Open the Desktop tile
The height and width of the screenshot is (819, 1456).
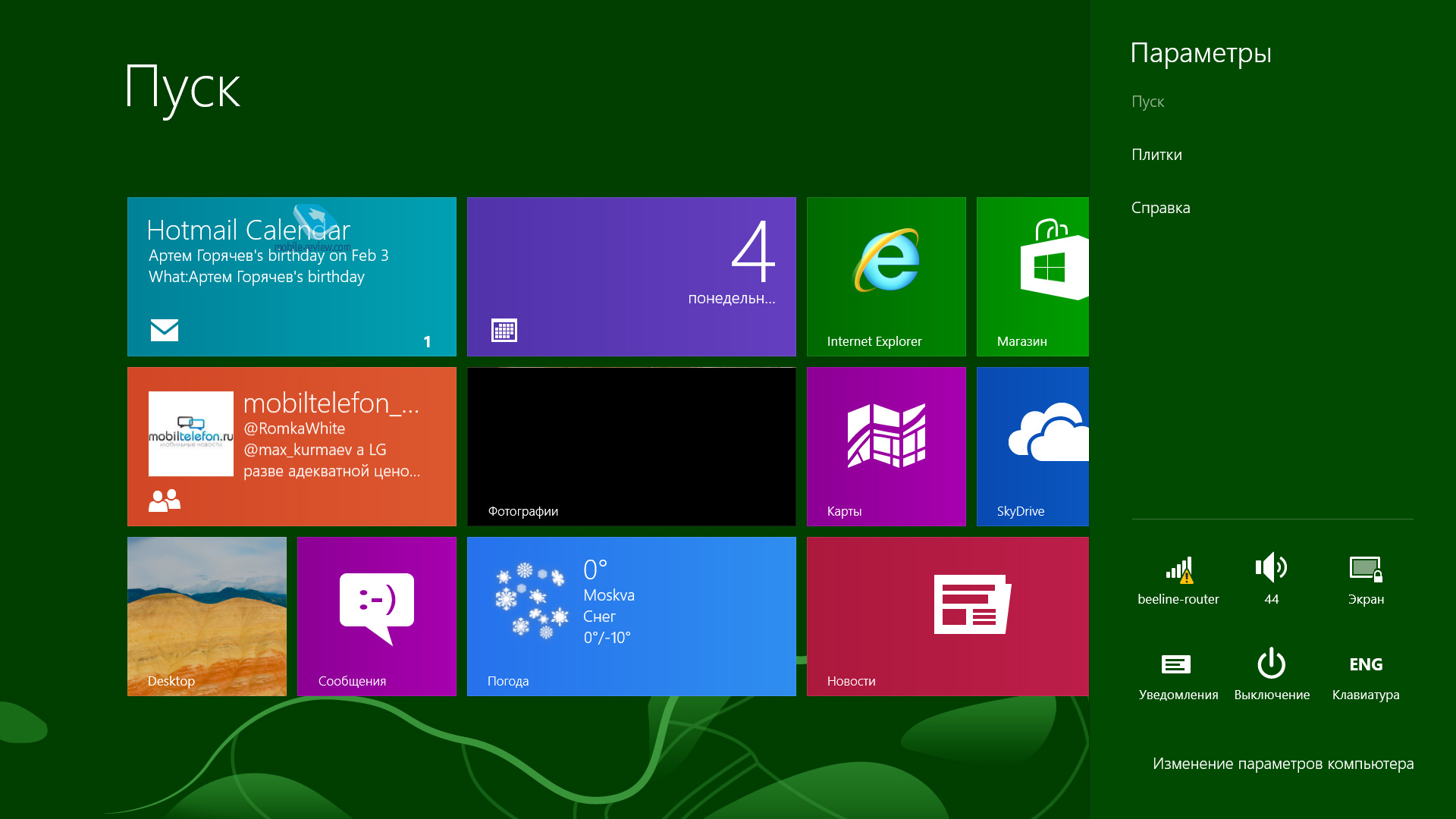(x=207, y=617)
